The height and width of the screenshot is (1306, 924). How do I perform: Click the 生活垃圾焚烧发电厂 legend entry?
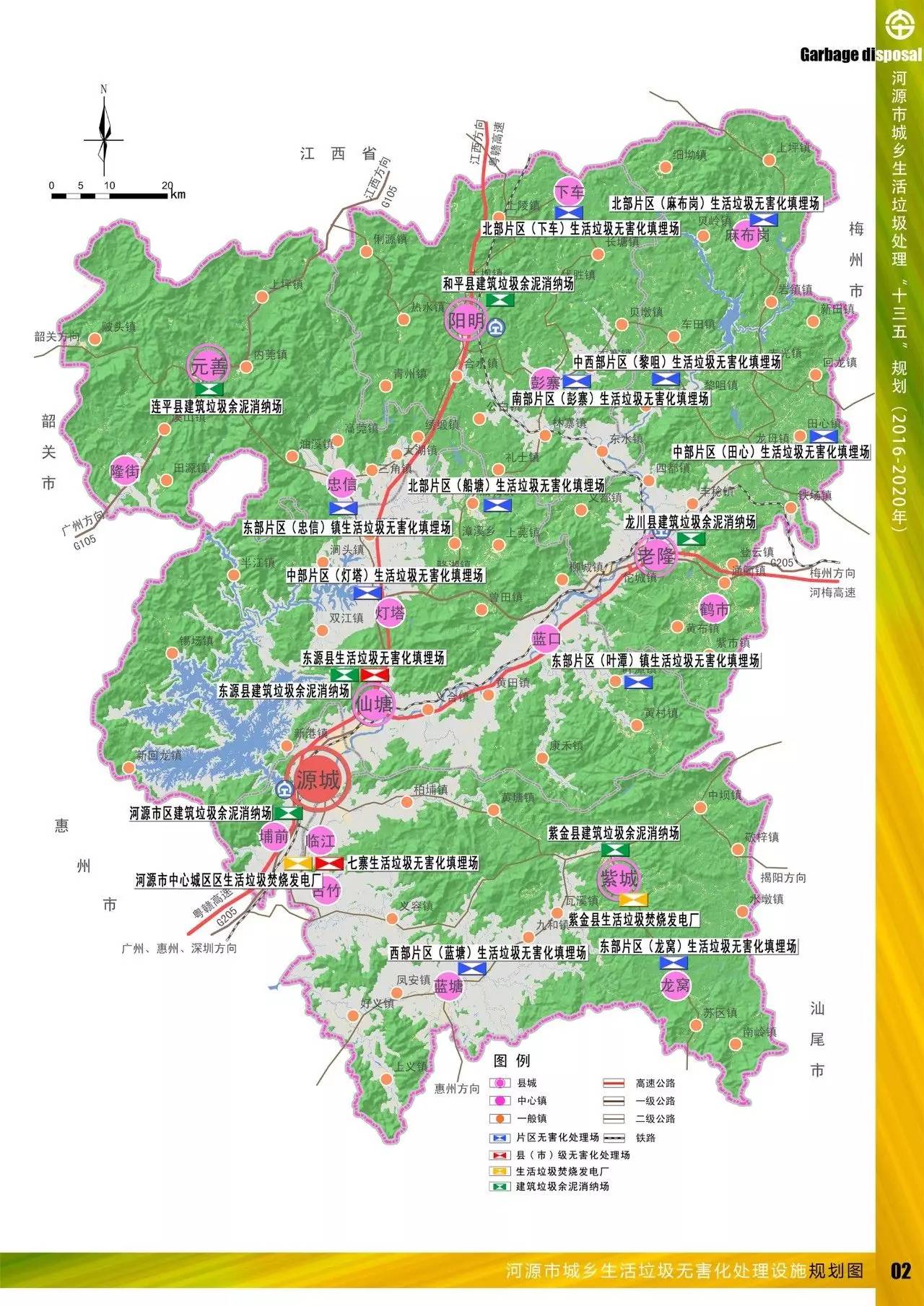coord(551,1171)
